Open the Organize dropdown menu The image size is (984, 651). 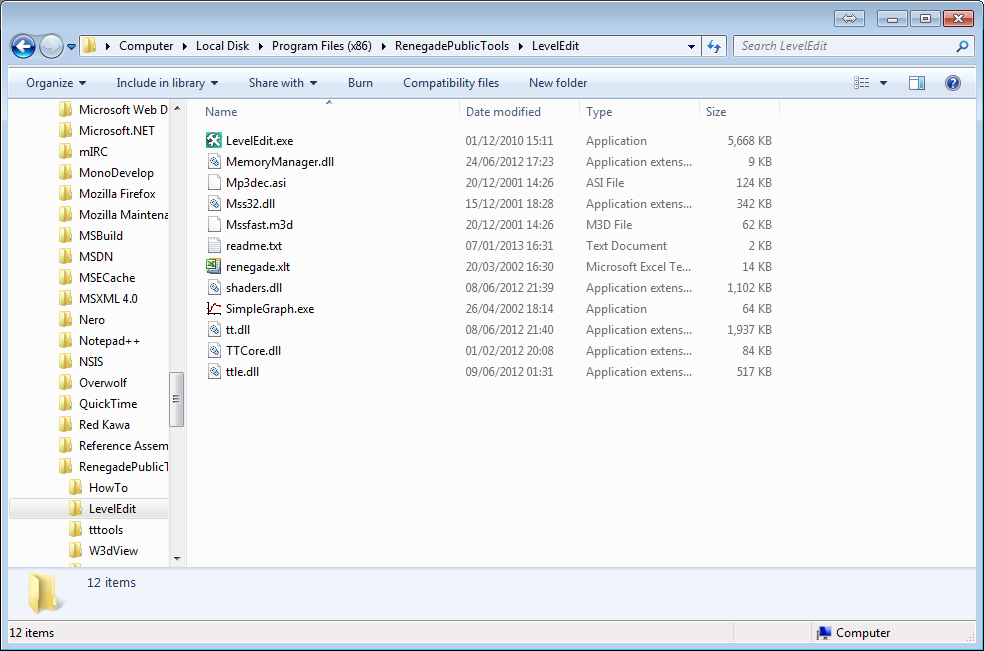[x=56, y=83]
